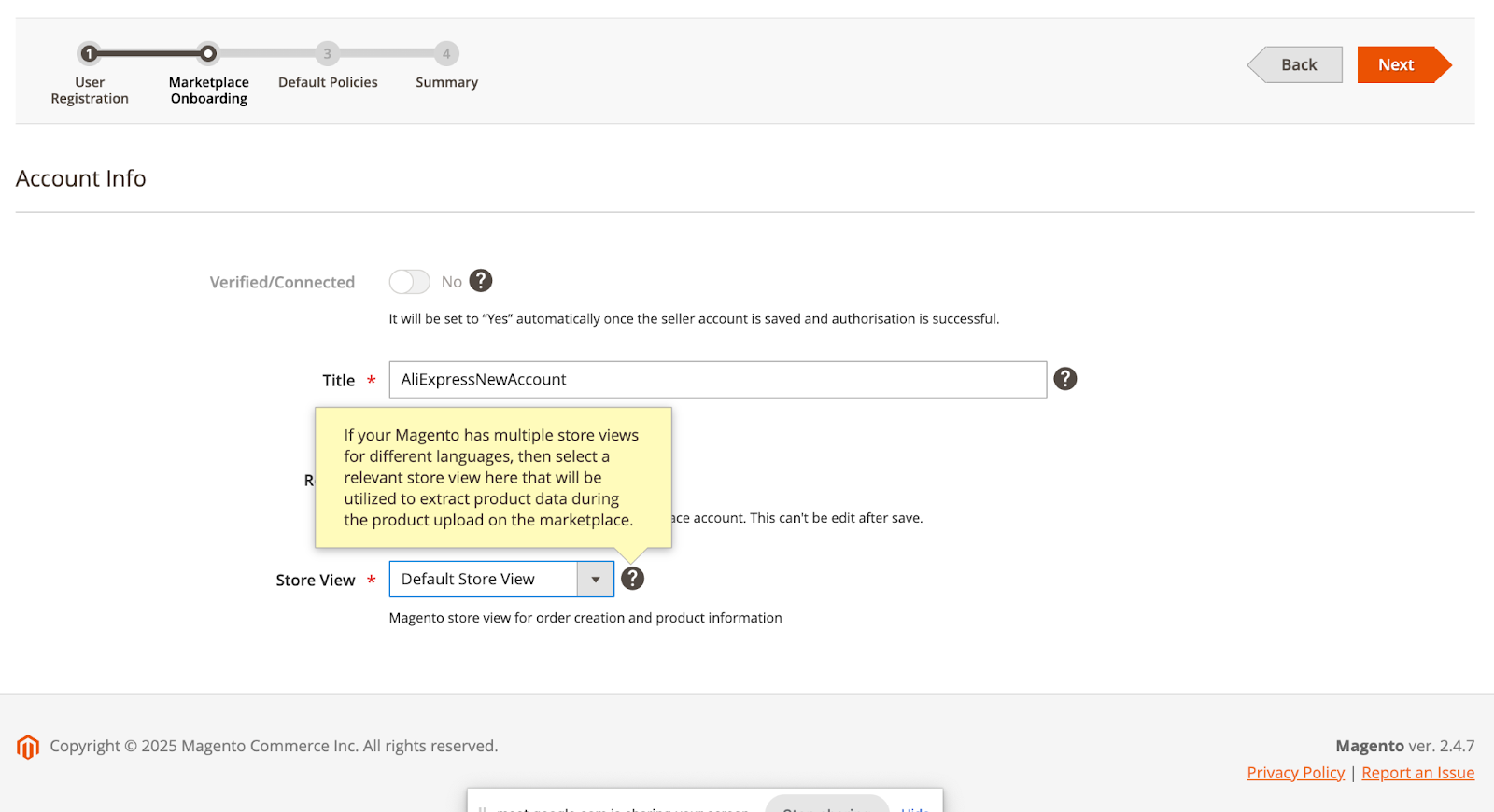Toggle the Verified/Connected switch
This screenshot has width=1494, height=812.
click(410, 282)
